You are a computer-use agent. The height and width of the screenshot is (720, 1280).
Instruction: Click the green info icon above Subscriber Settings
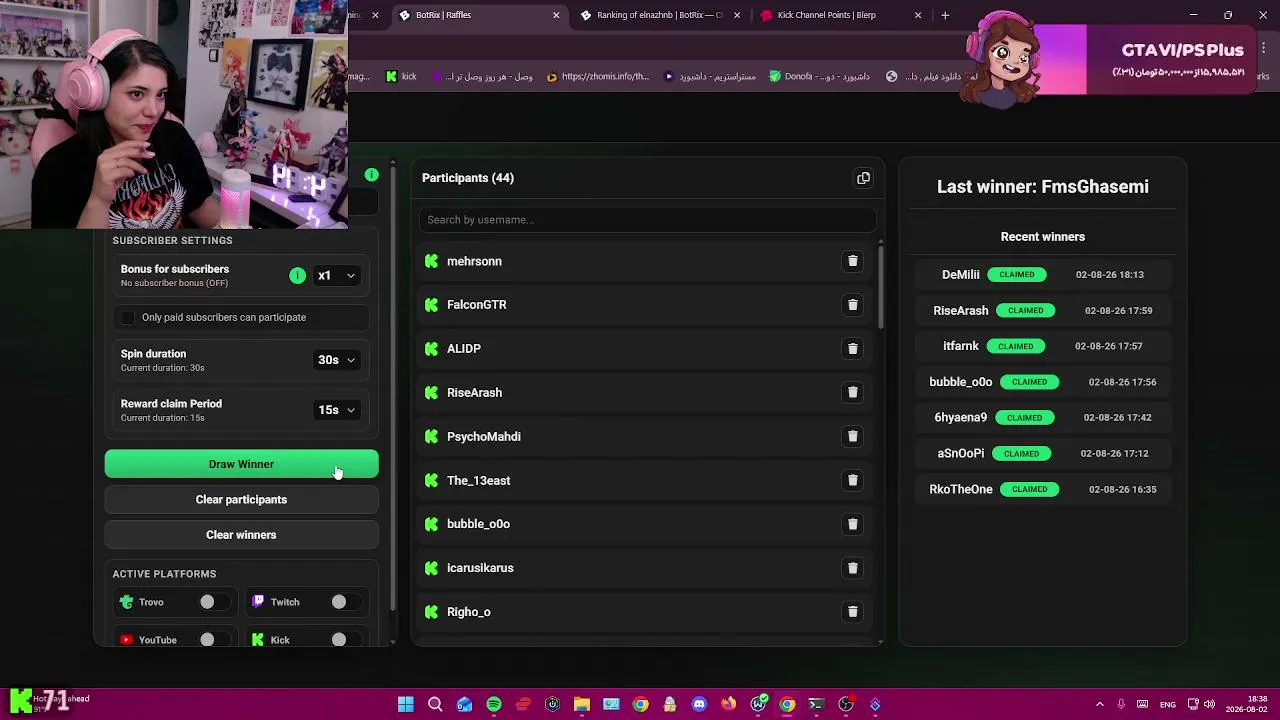372,175
